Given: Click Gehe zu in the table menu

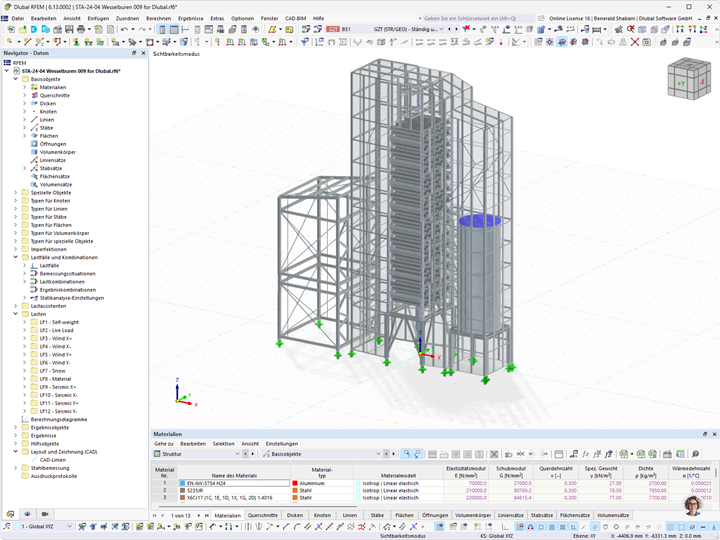Looking at the screenshot, I should click(163, 444).
